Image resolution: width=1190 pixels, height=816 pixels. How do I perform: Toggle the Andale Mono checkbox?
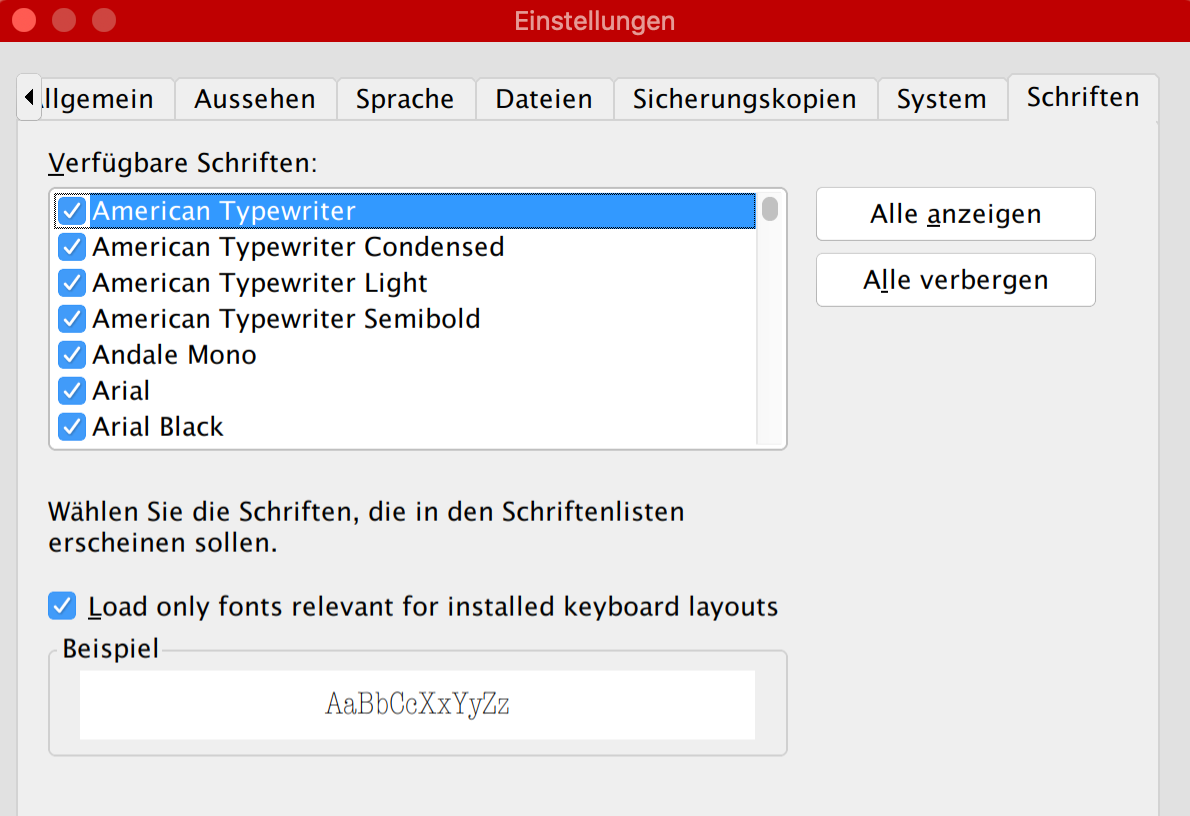72,355
